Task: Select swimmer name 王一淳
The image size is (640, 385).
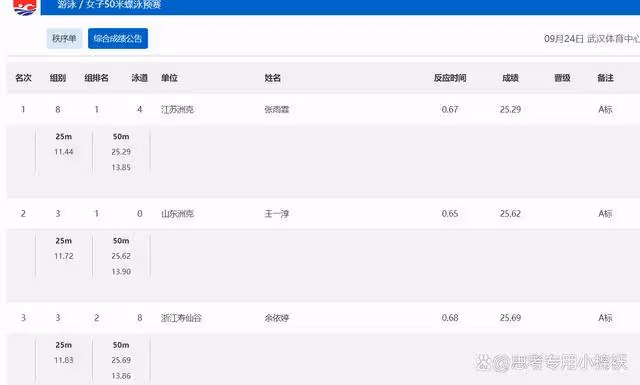Action: click(277, 214)
